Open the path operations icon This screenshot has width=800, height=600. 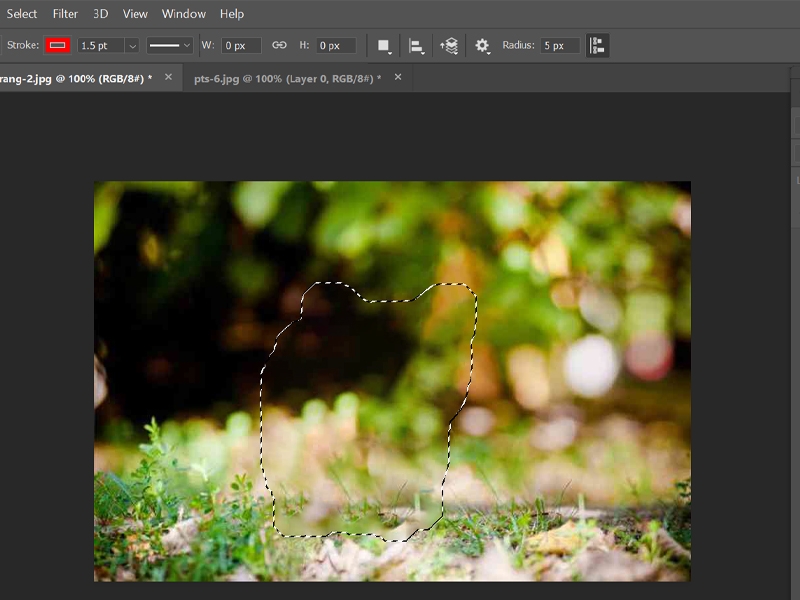pos(382,44)
